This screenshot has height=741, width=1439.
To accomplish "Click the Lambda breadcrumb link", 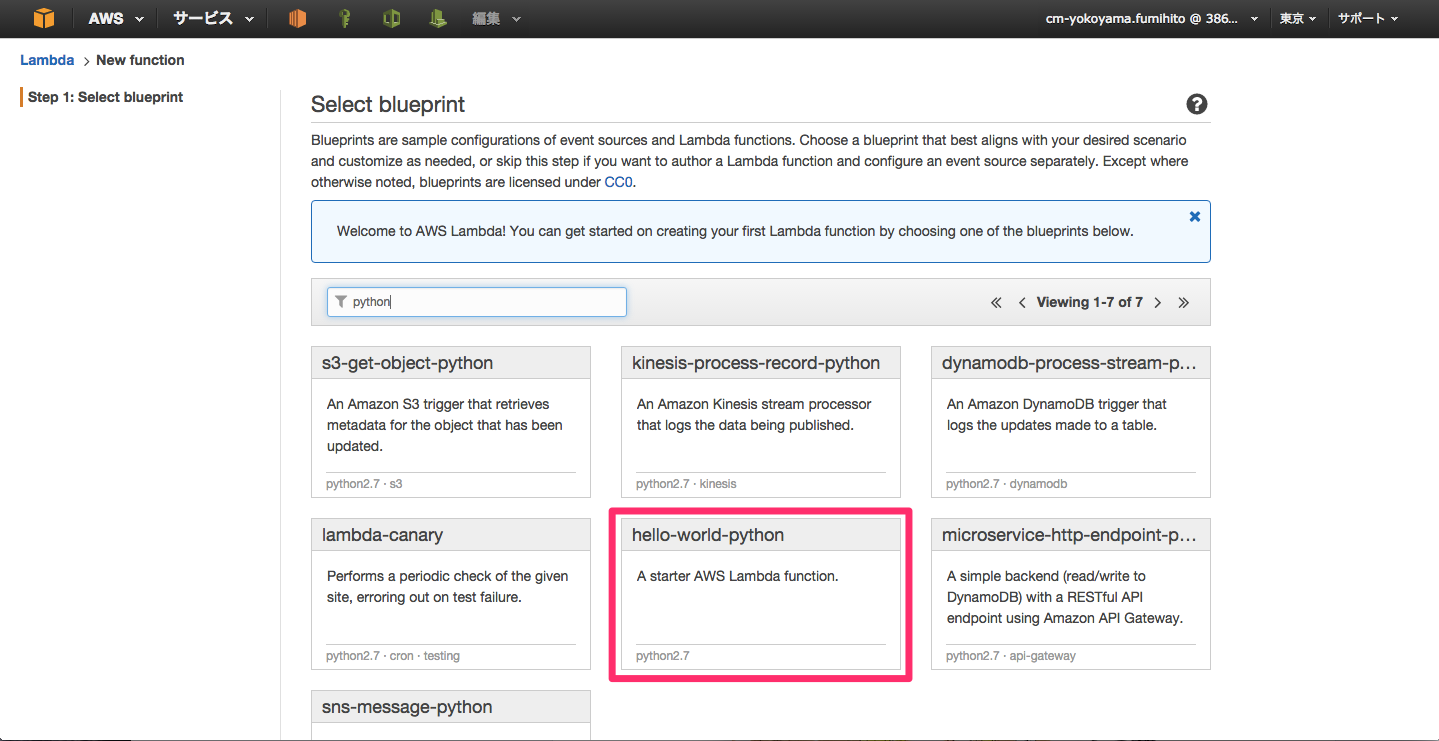I will pyautogui.click(x=47, y=60).
